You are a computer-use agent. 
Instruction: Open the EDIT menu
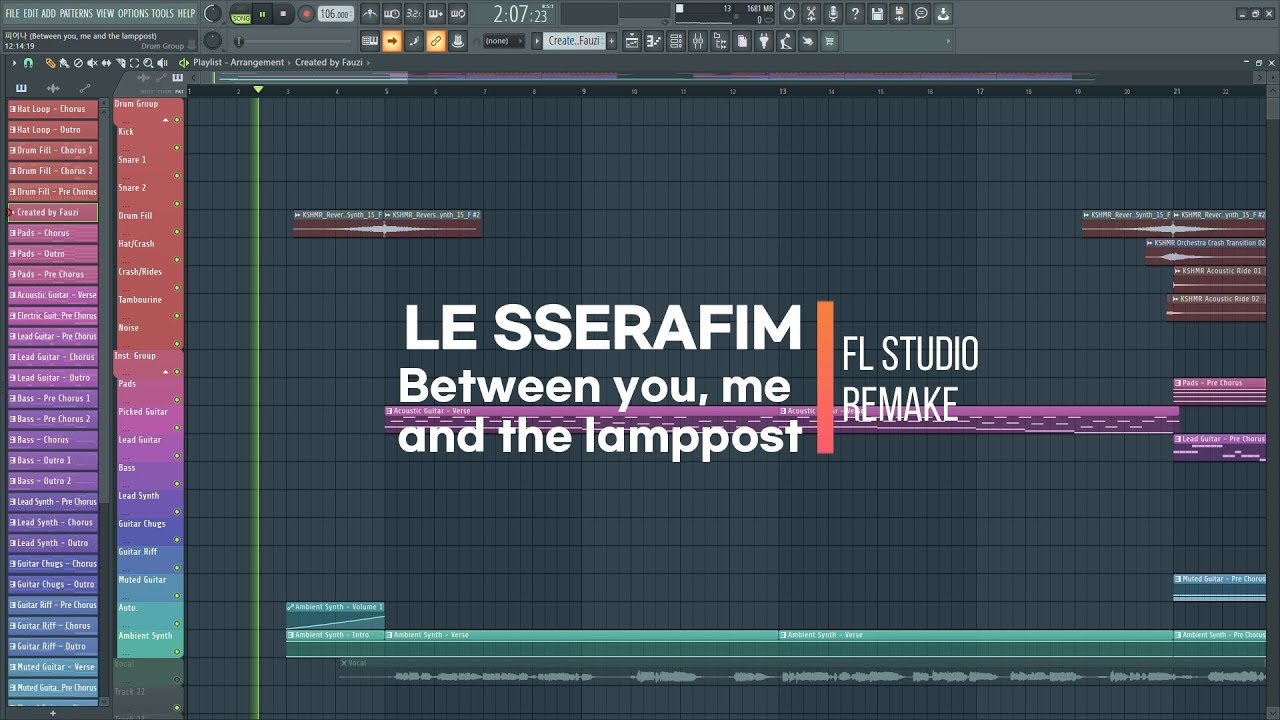click(x=31, y=13)
